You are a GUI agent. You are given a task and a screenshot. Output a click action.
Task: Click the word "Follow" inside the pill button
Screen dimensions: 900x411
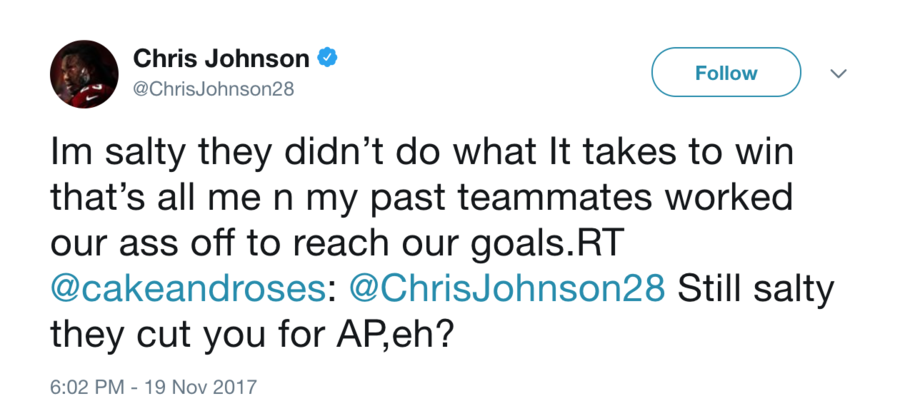726,73
